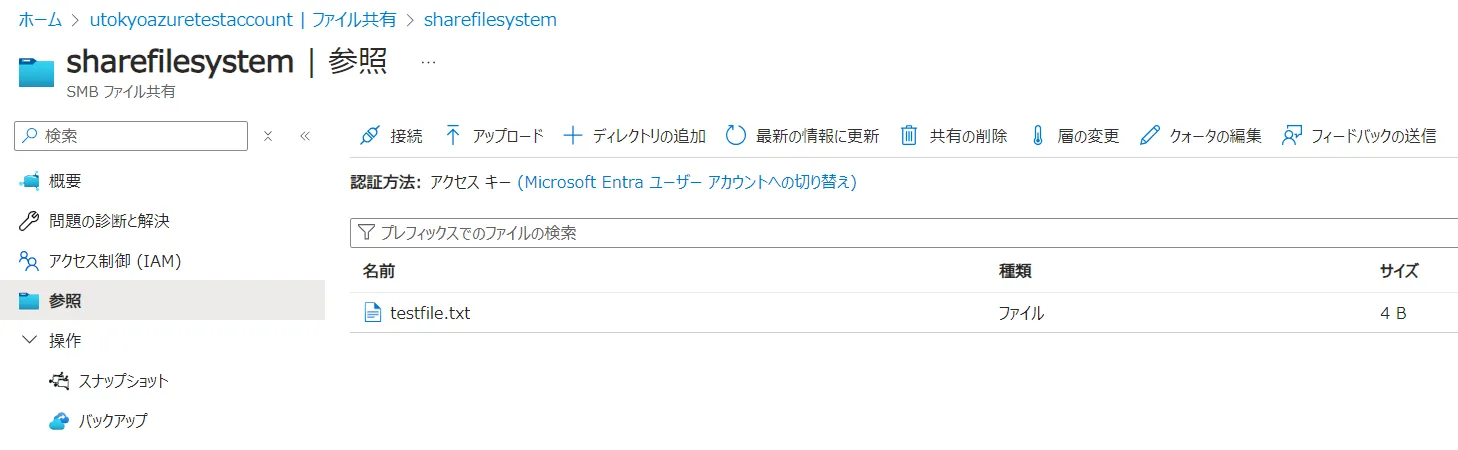Collapse the 操作 section in sidebar
1458x450 pixels.
pos(28,340)
